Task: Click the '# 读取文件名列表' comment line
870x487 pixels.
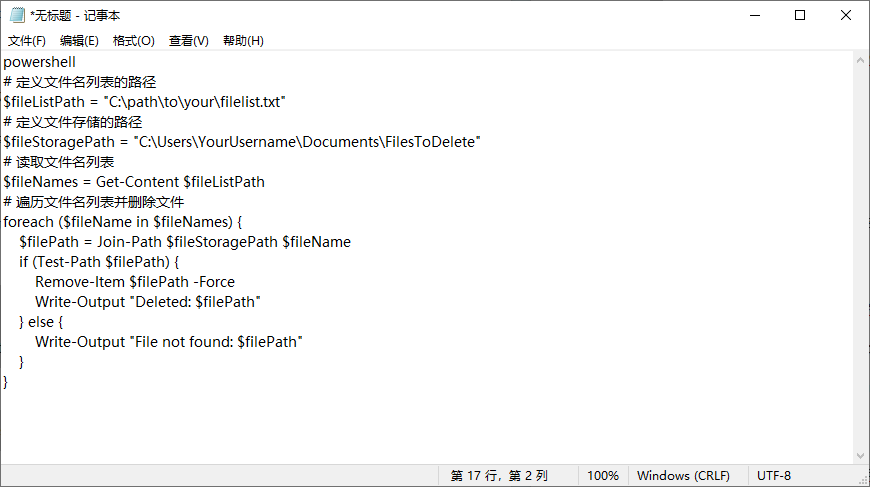Action: point(59,162)
